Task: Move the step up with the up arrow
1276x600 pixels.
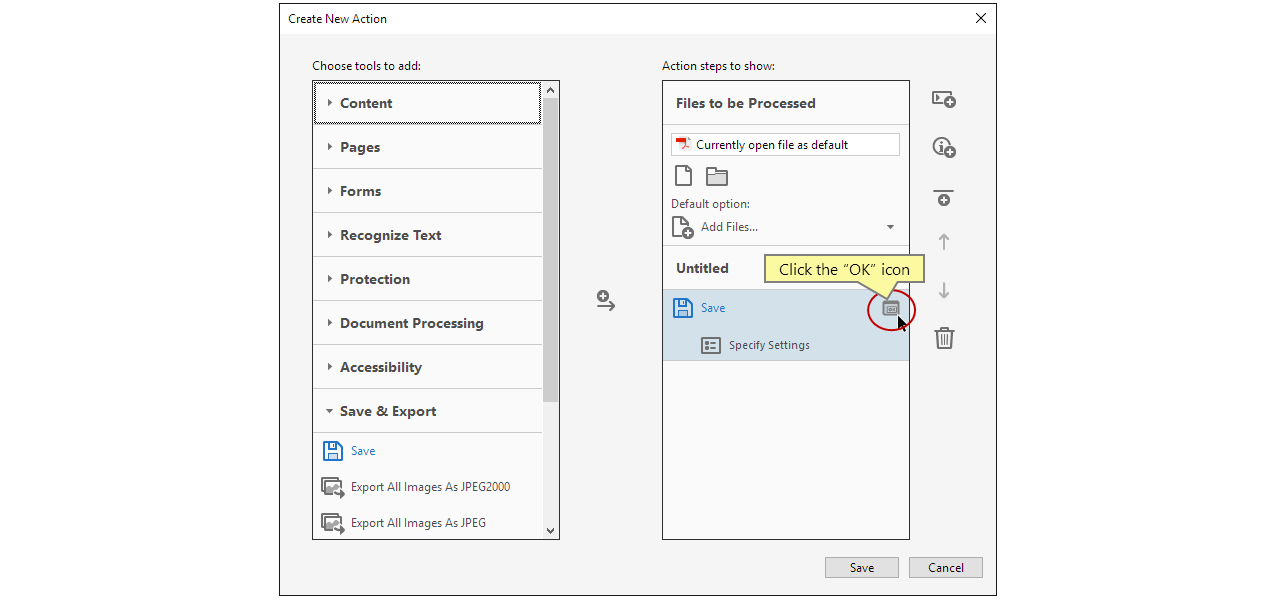Action: tap(943, 242)
